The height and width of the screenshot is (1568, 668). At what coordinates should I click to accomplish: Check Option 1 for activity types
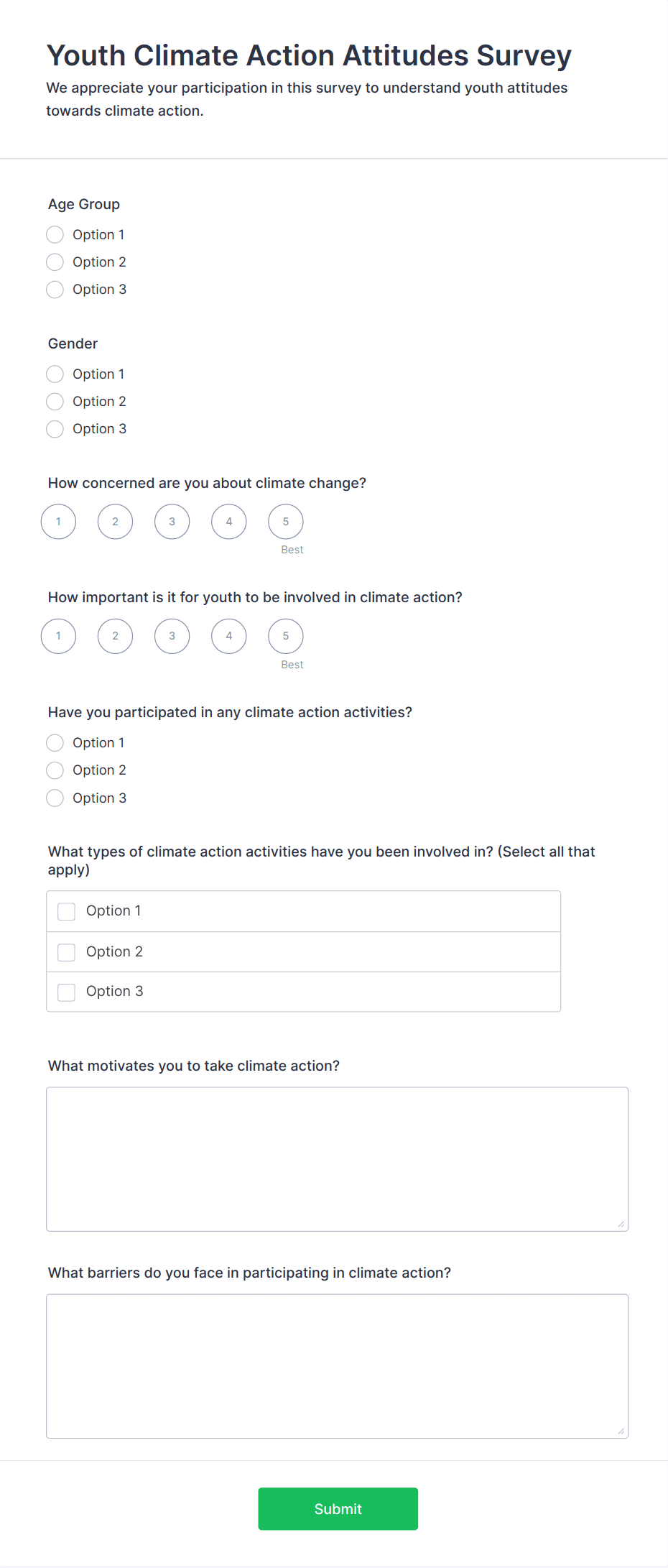[x=66, y=911]
